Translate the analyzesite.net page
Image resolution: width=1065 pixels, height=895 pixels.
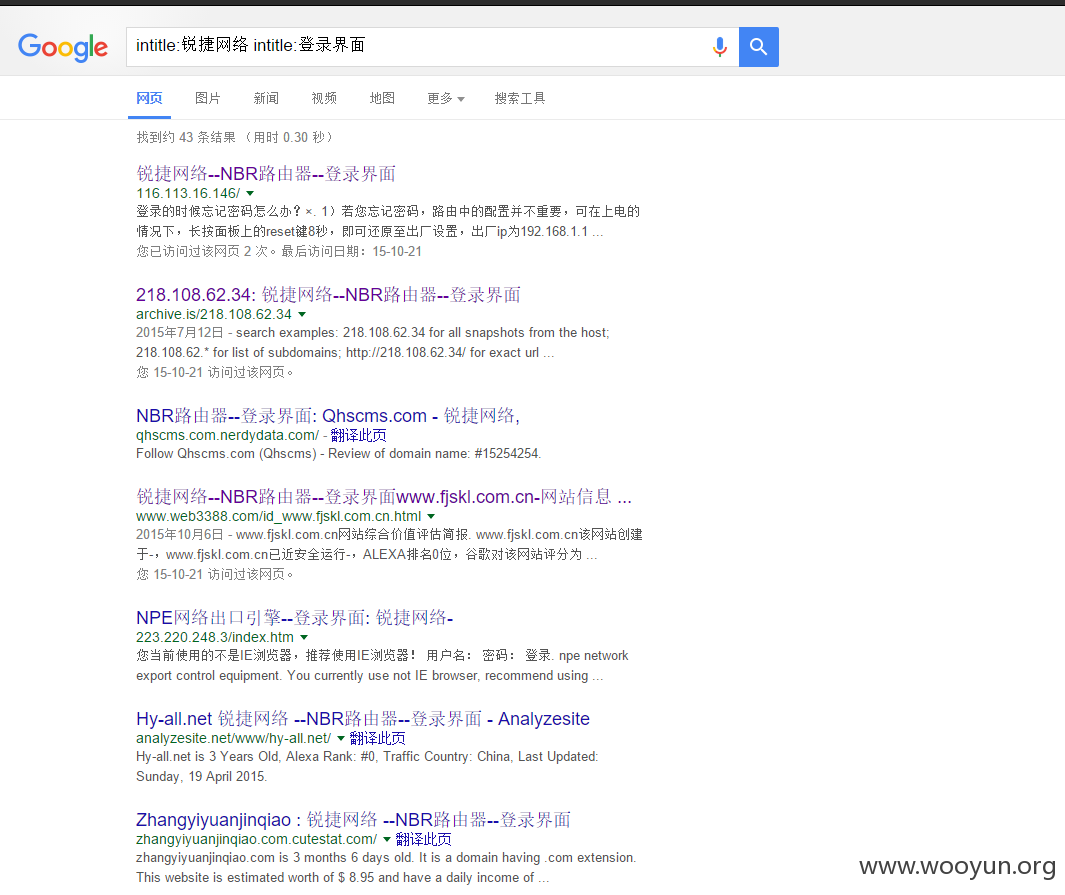point(377,738)
